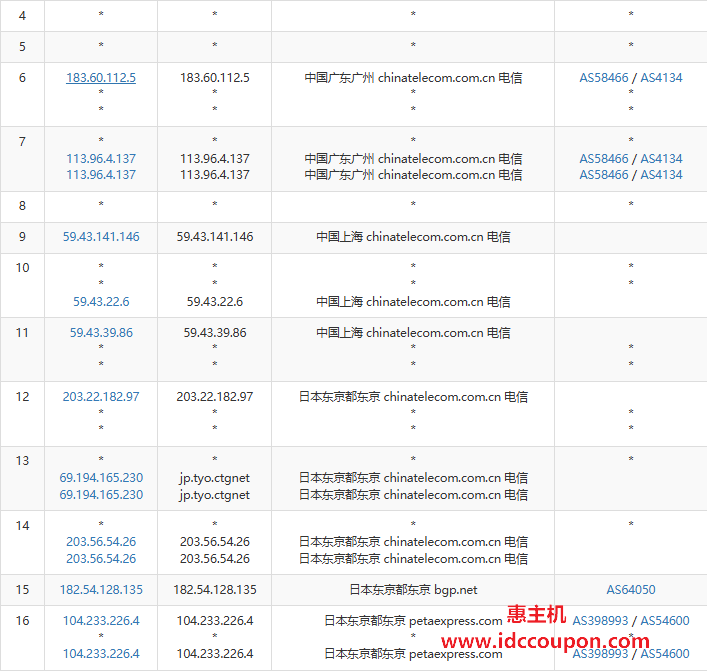
Task: Click second 203.56.54.26 link in hop 14
Action: pyautogui.click(x=101, y=559)
